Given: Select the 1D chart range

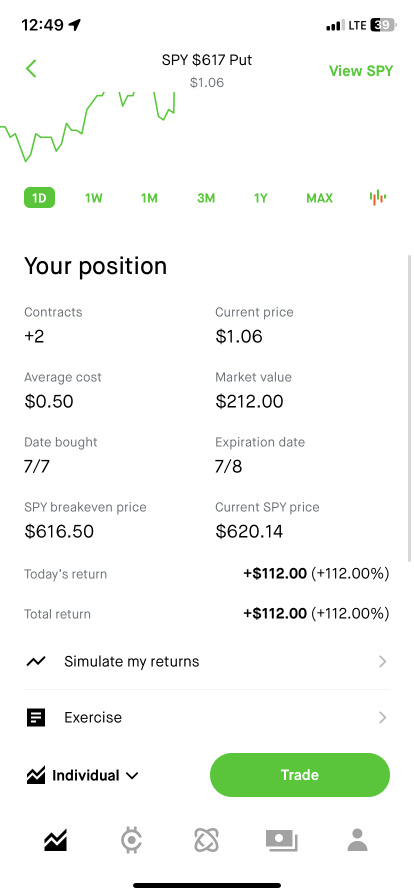Looking at the screenshot, I should pyautogui.click(x=39, y=198).
